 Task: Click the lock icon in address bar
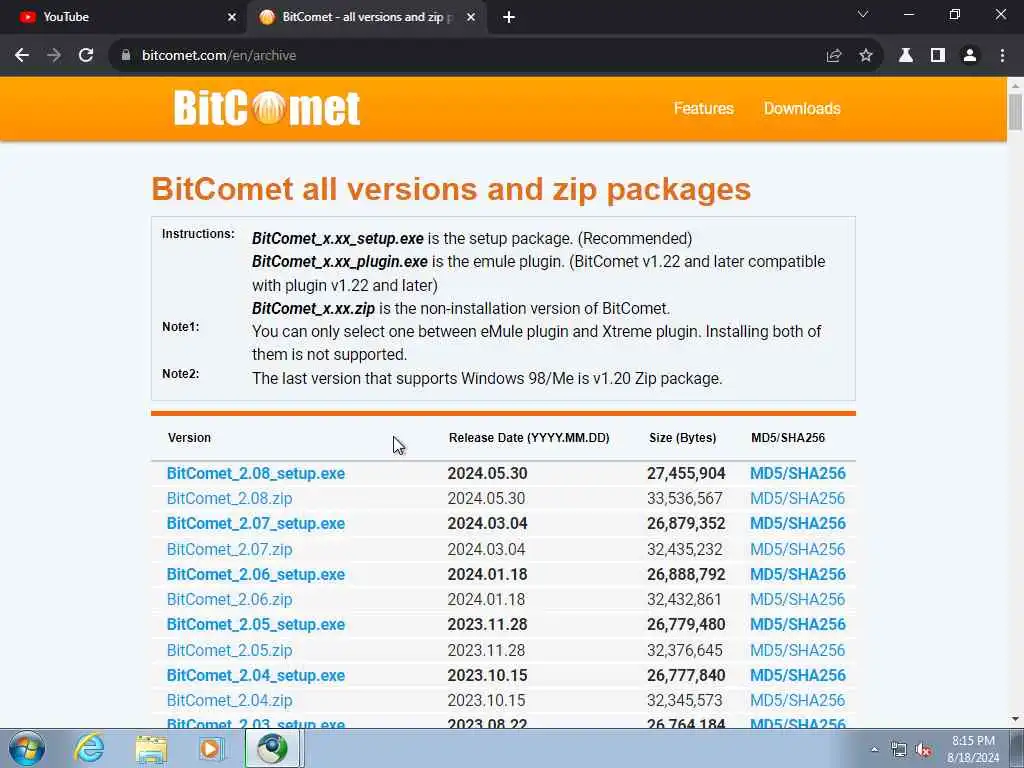coord(126,56)
